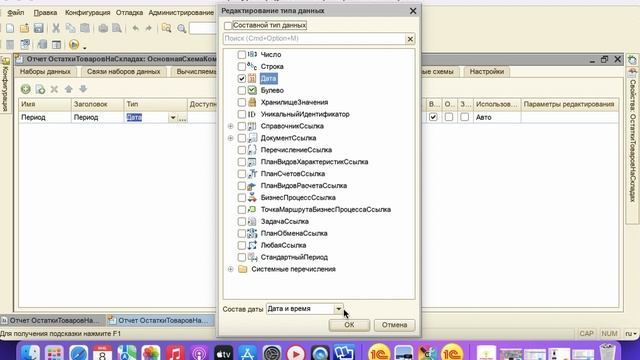The height and width of the screenshot is (360, 640).
Task: Confirm with the OK button
Action: [349, 325]
